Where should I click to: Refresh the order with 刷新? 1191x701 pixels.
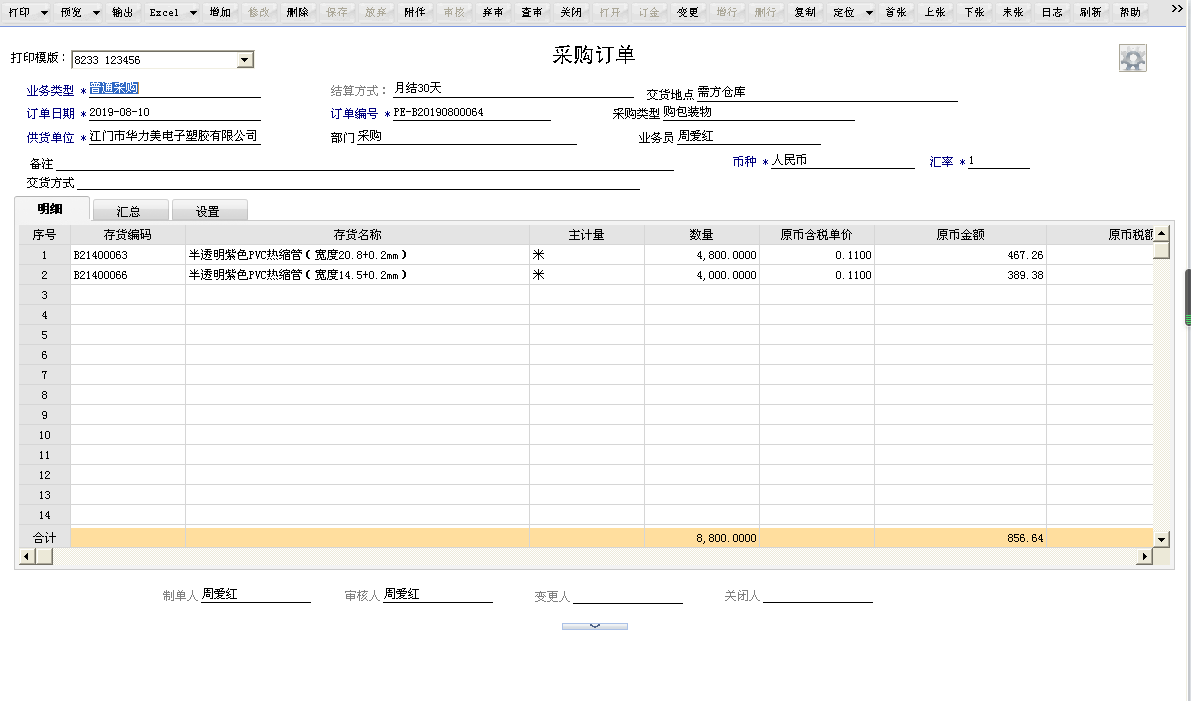1091,12
